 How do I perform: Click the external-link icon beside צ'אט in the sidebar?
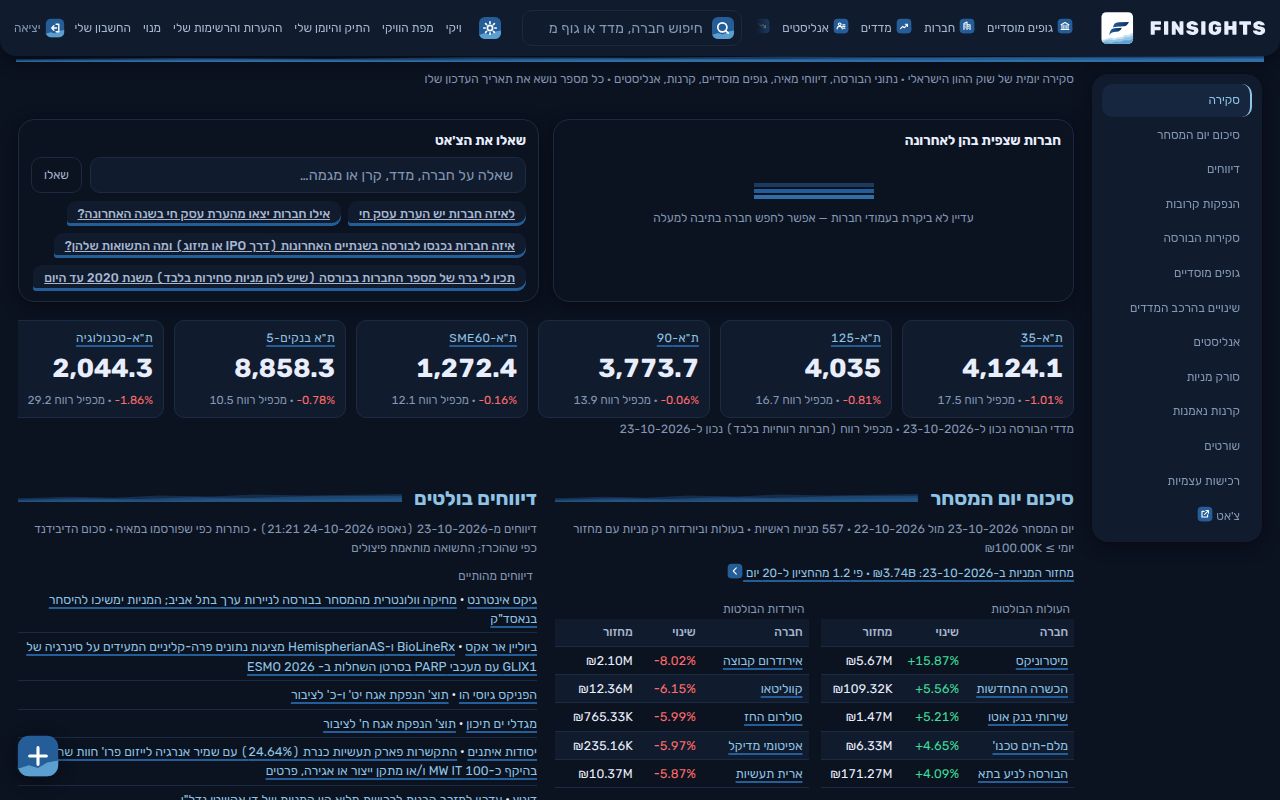[1205, 514]
